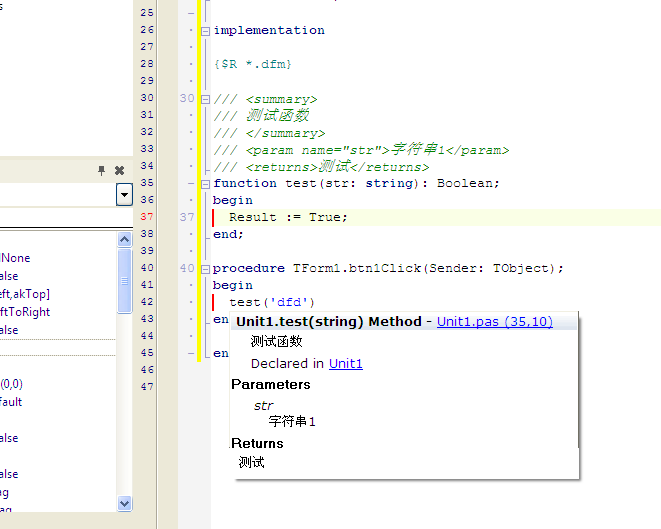The image size is (661, 529).
Task: Click the instance filter input field
Action: 60,218
